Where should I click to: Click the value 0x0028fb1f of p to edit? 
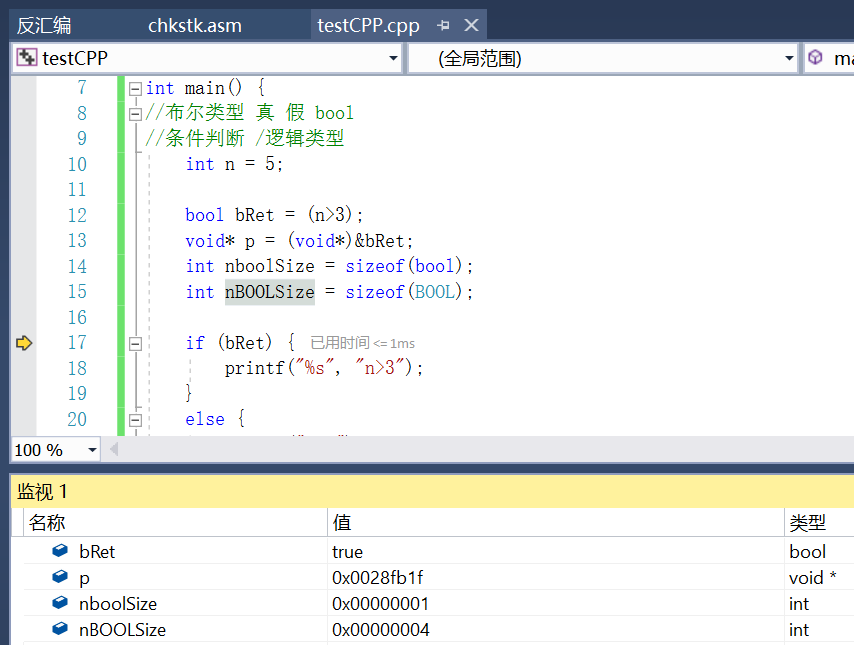click(378, 578)
